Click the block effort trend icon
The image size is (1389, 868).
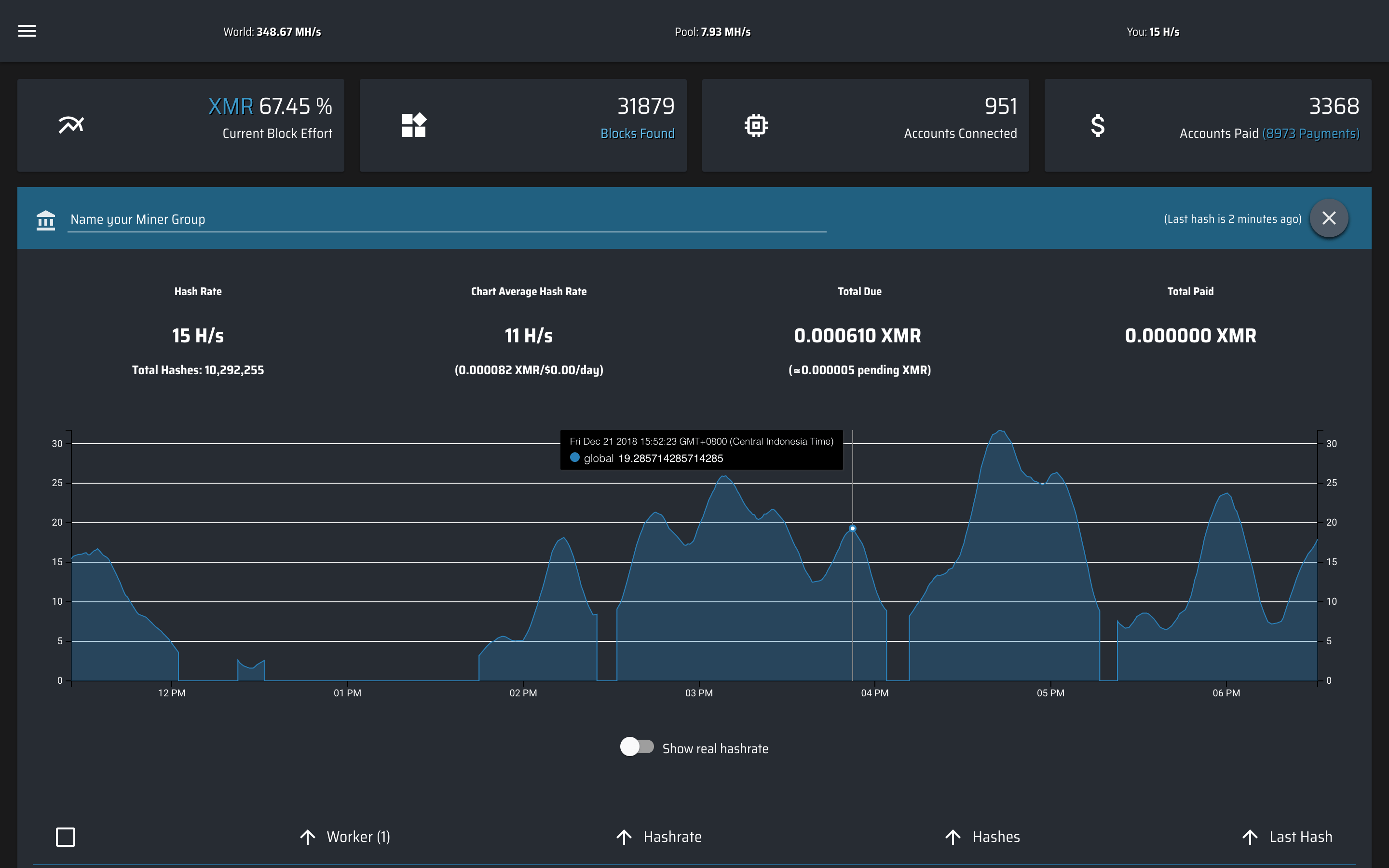pyautogui.click(x=71, y=124)
